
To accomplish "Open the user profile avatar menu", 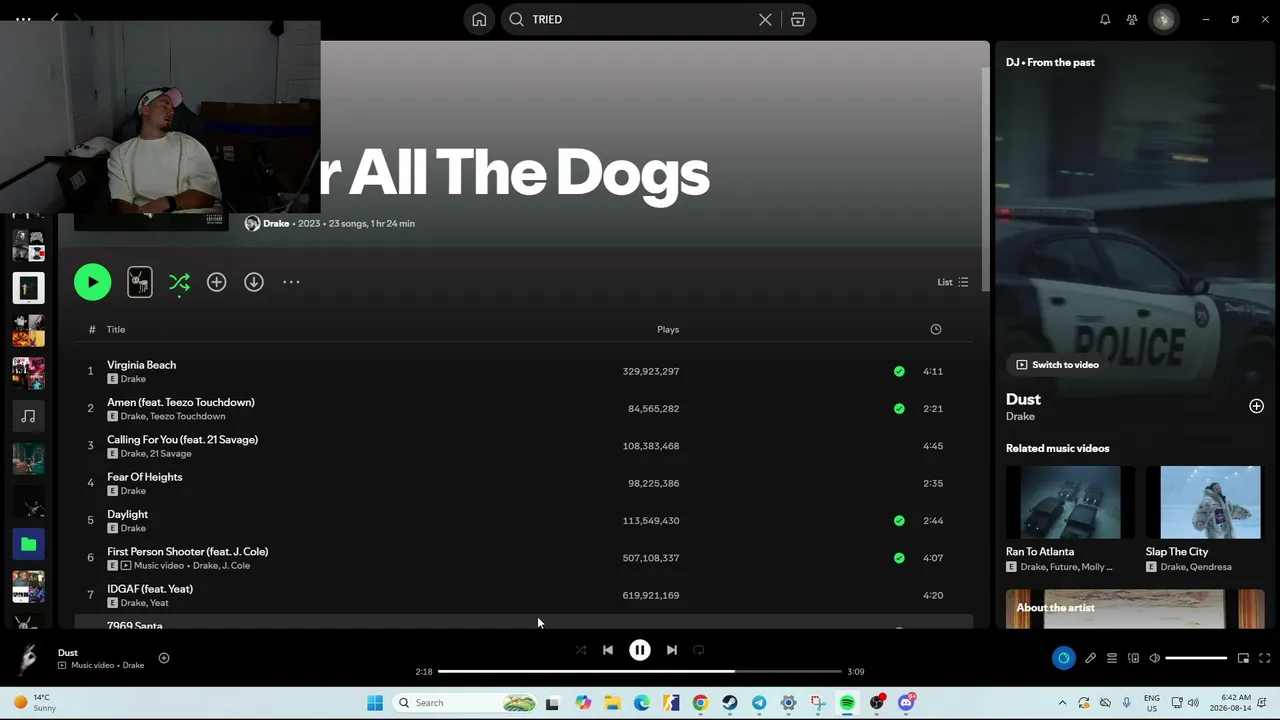I will (x=1163, y=19).
